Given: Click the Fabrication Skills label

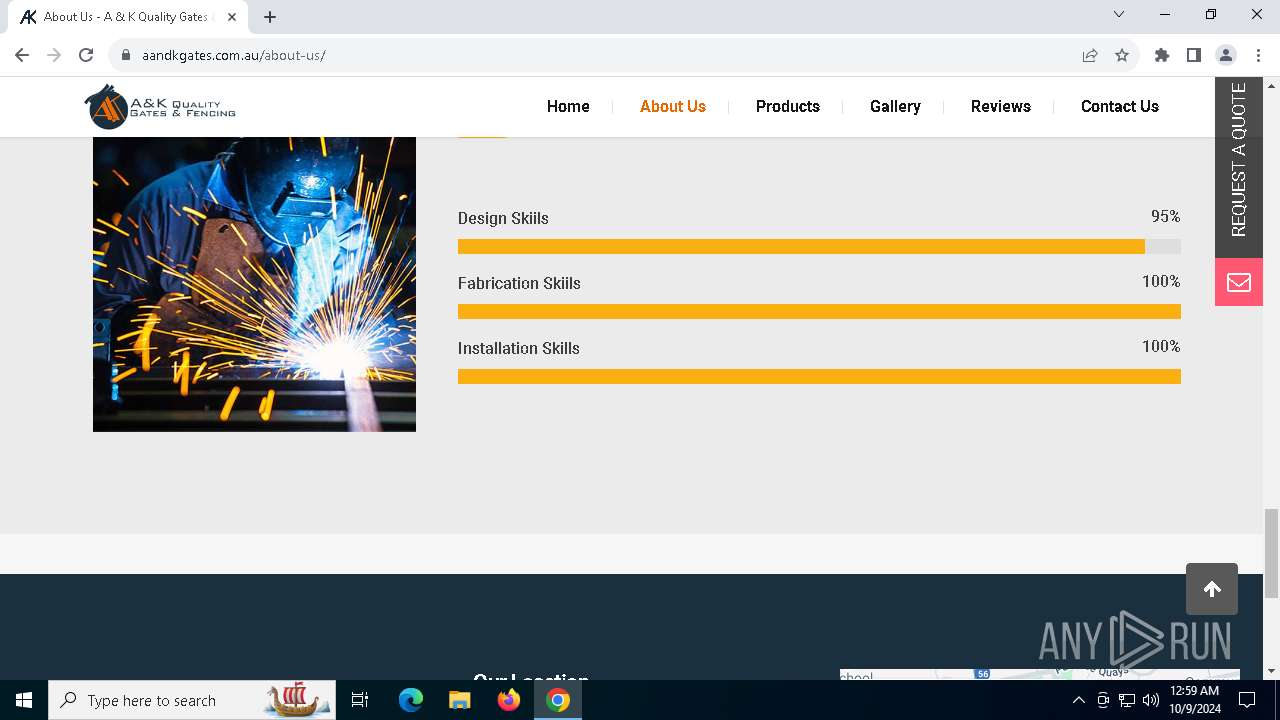Looking at the screenshot, I should (x=519, y=283).
